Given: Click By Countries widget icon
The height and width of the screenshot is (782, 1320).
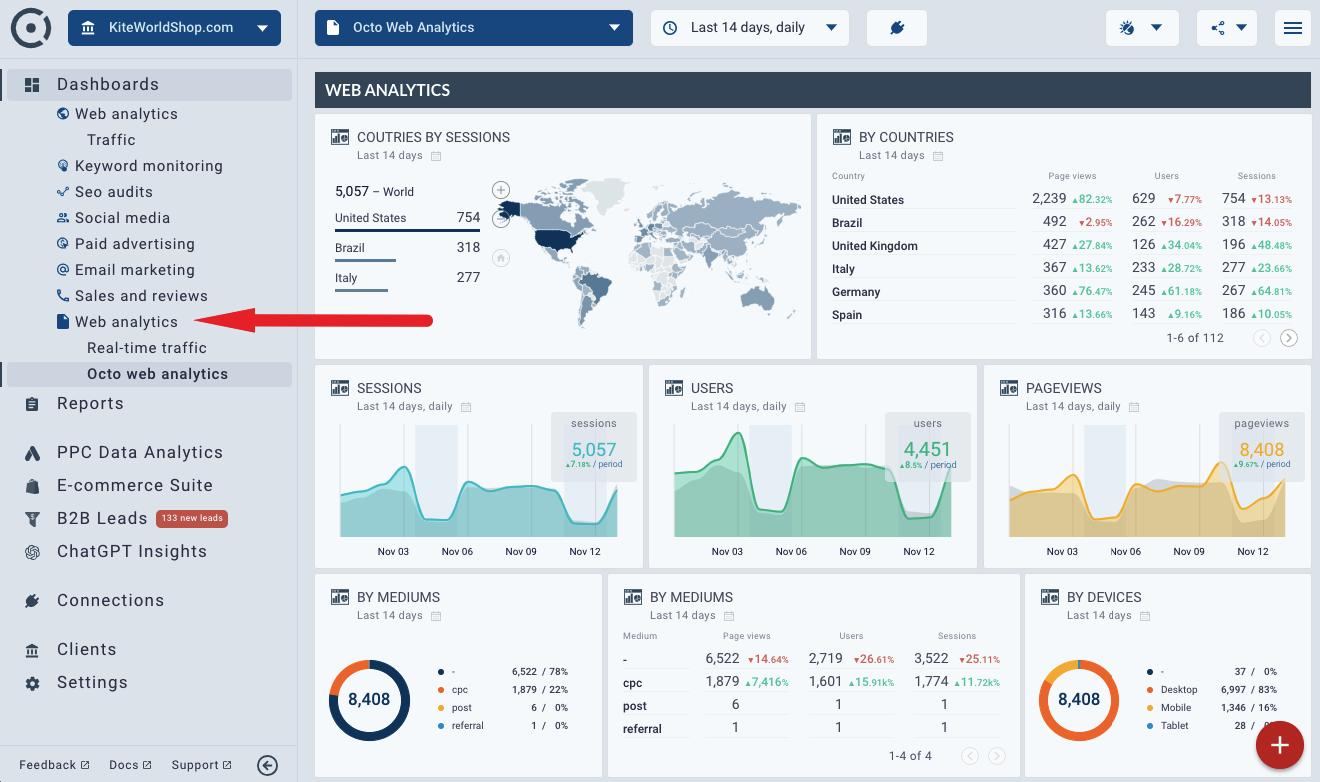Looking at the screenshot, I should (842, 137).
